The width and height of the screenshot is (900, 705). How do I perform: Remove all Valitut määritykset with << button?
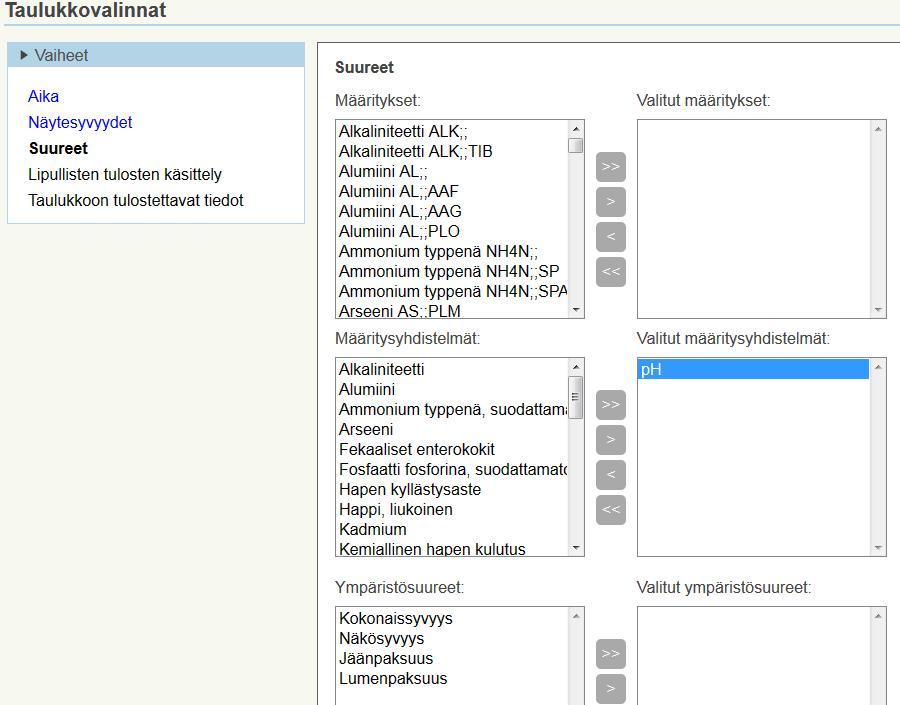611,272
